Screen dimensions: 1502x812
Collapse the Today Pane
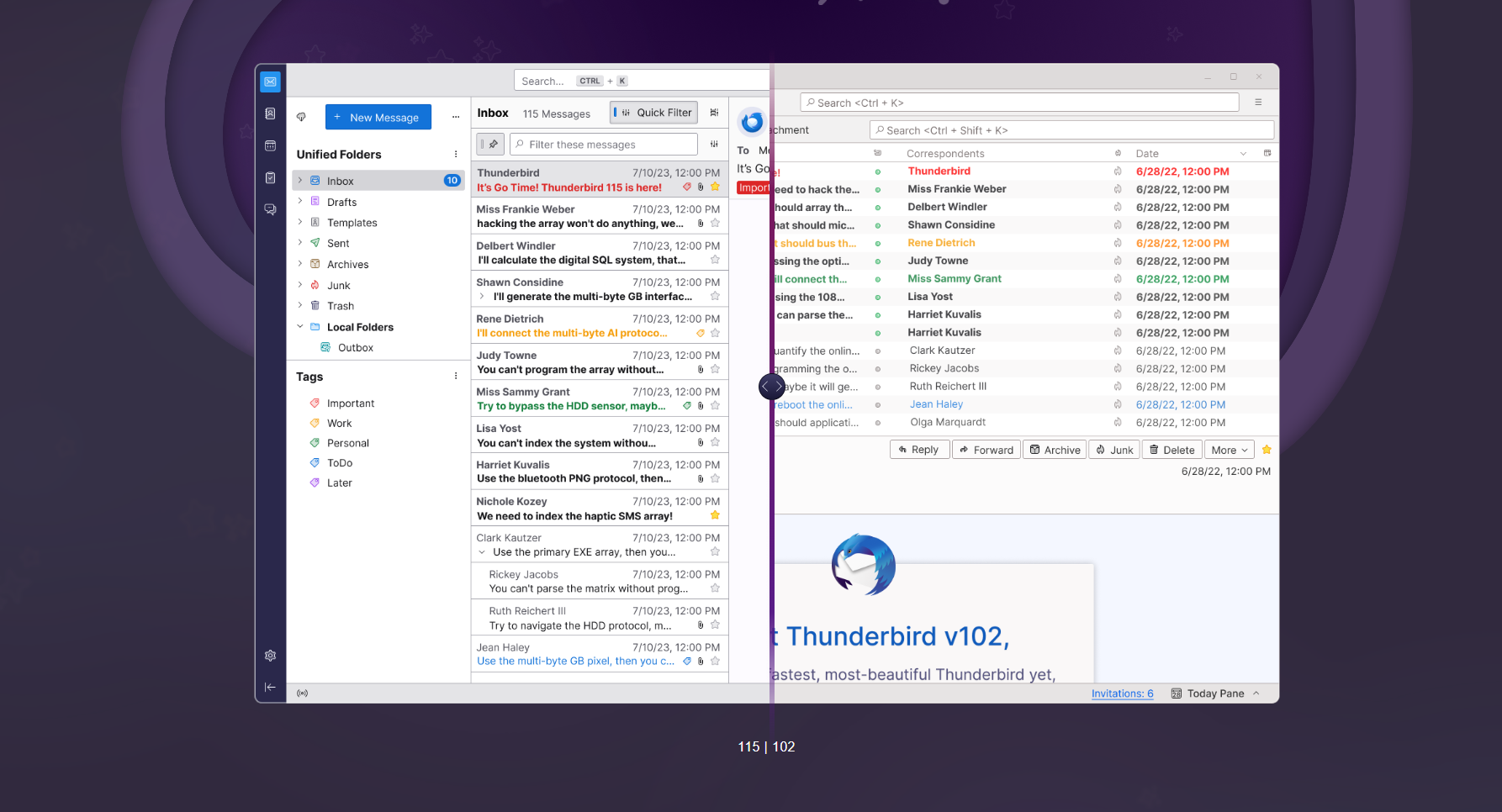[x=1256, y=693]
